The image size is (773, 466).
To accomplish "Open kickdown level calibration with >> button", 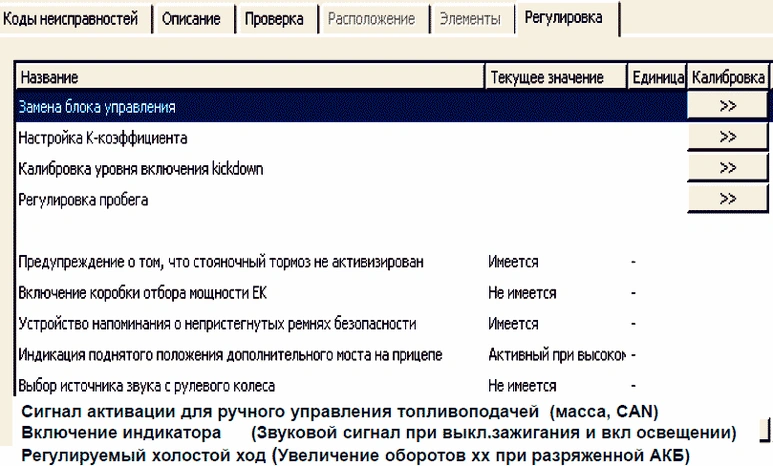I will [727, 168].
